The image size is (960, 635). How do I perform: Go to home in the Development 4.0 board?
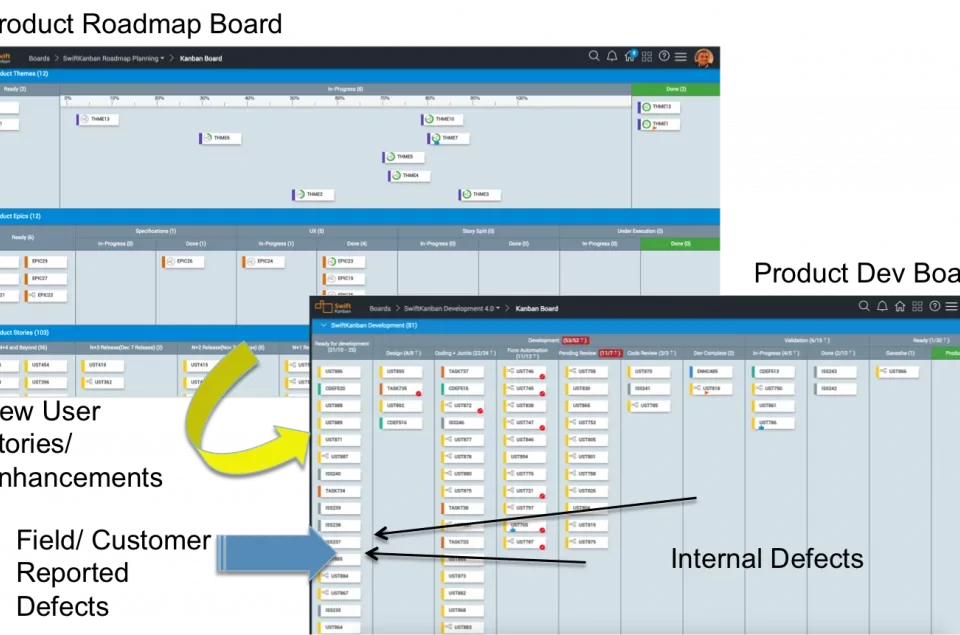tap(900, 306)
